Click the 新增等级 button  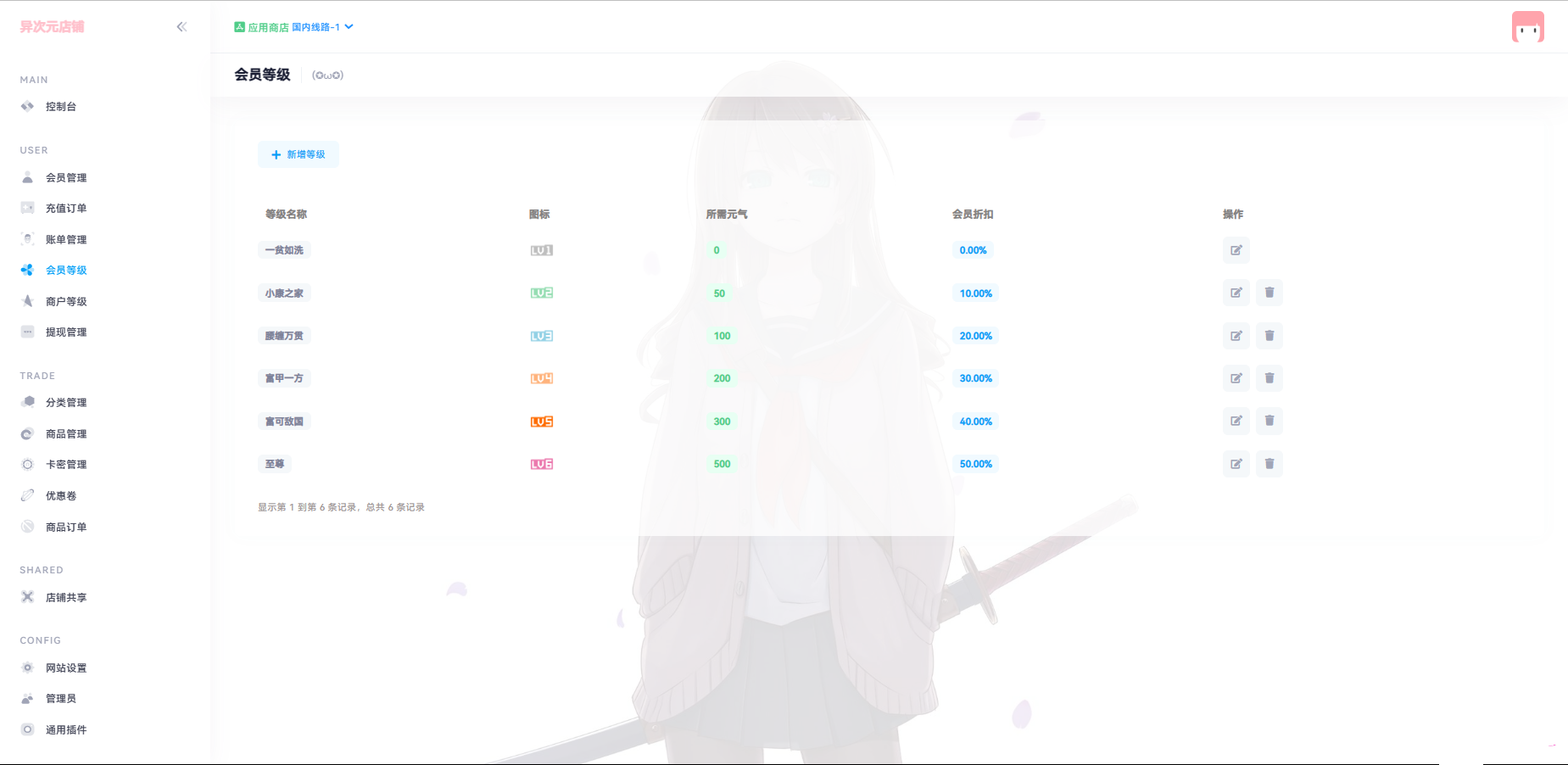coord(299,154)
